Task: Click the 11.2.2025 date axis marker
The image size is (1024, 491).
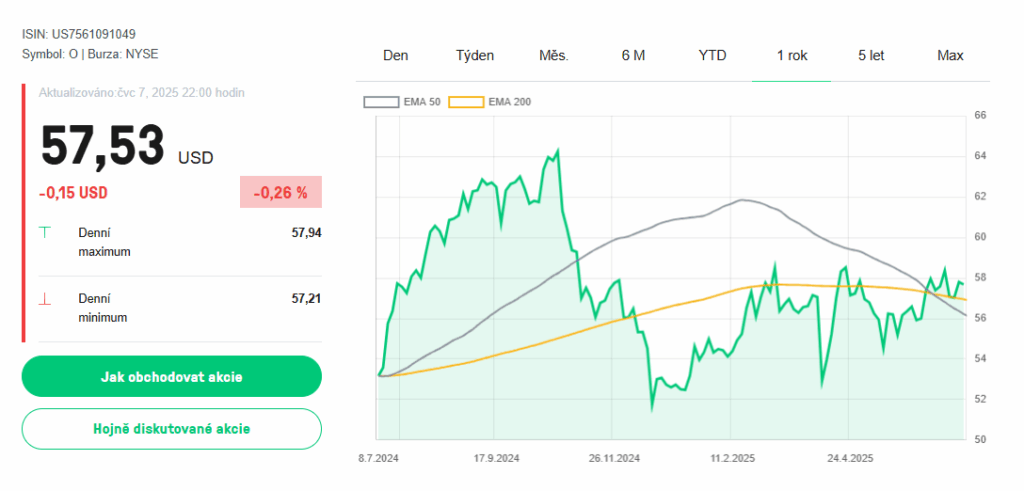Action: point(732,459)
